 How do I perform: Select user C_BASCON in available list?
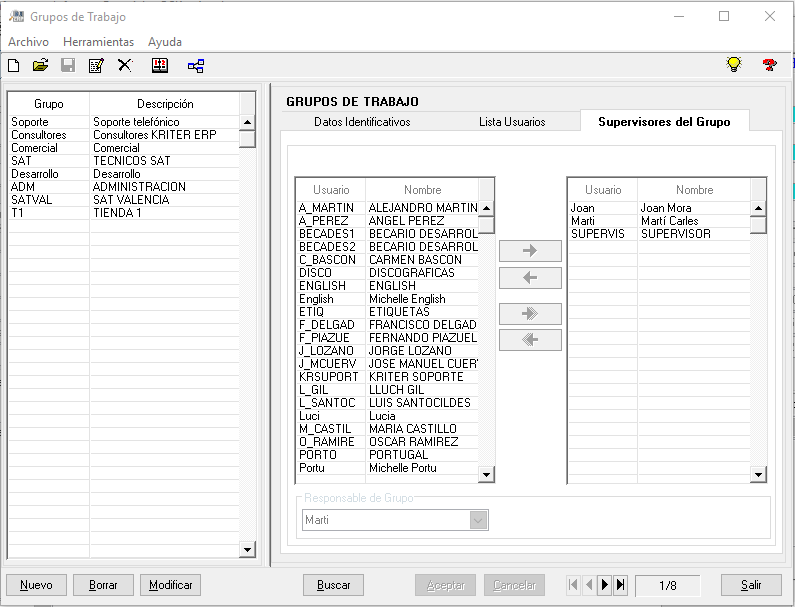387,260
